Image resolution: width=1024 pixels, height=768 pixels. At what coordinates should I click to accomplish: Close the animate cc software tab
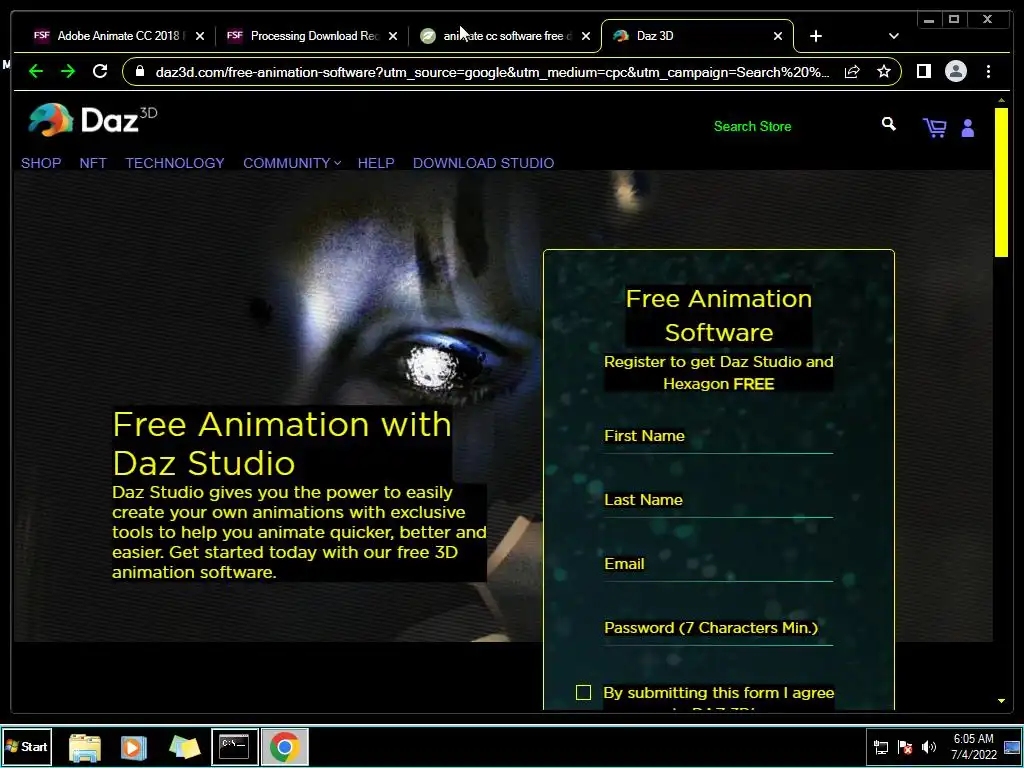[586, 36]
